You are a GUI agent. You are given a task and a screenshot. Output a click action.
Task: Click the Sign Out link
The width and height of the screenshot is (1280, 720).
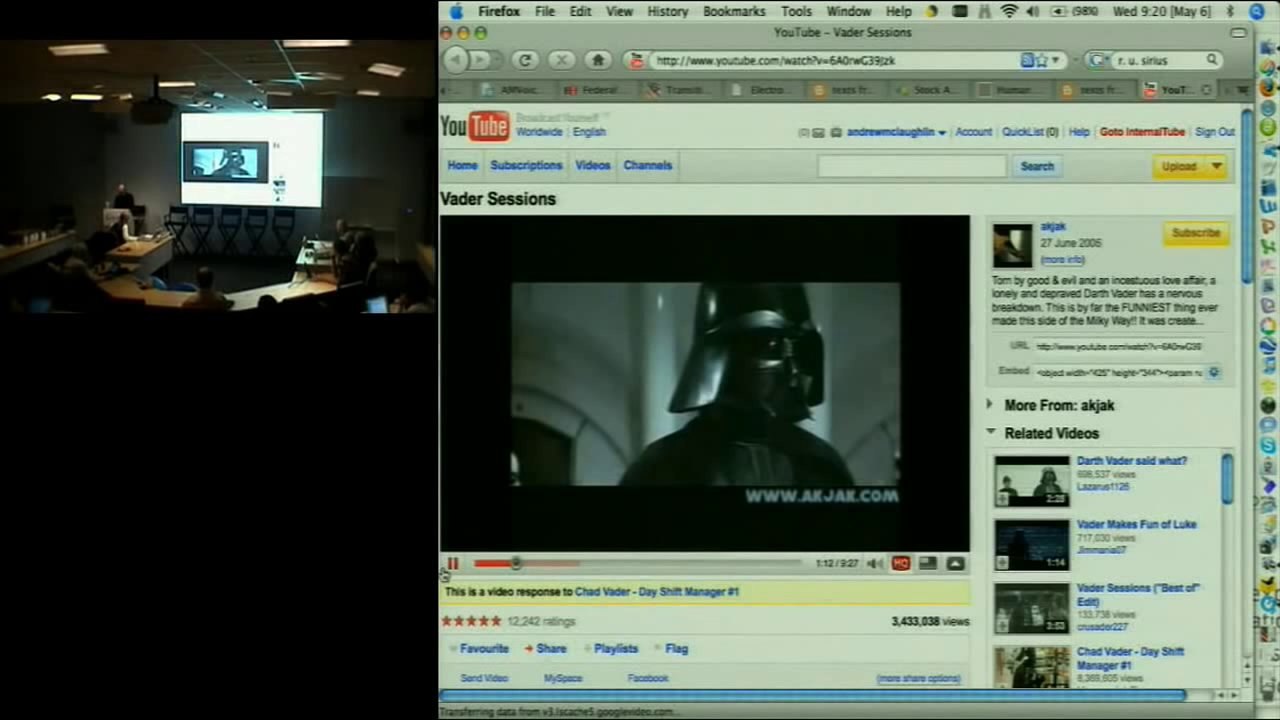1215,132
